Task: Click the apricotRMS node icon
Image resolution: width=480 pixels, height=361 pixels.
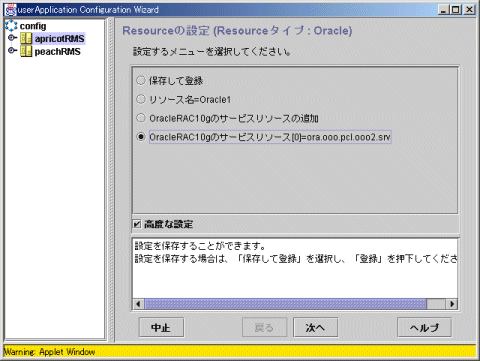Action: [26, 38]
